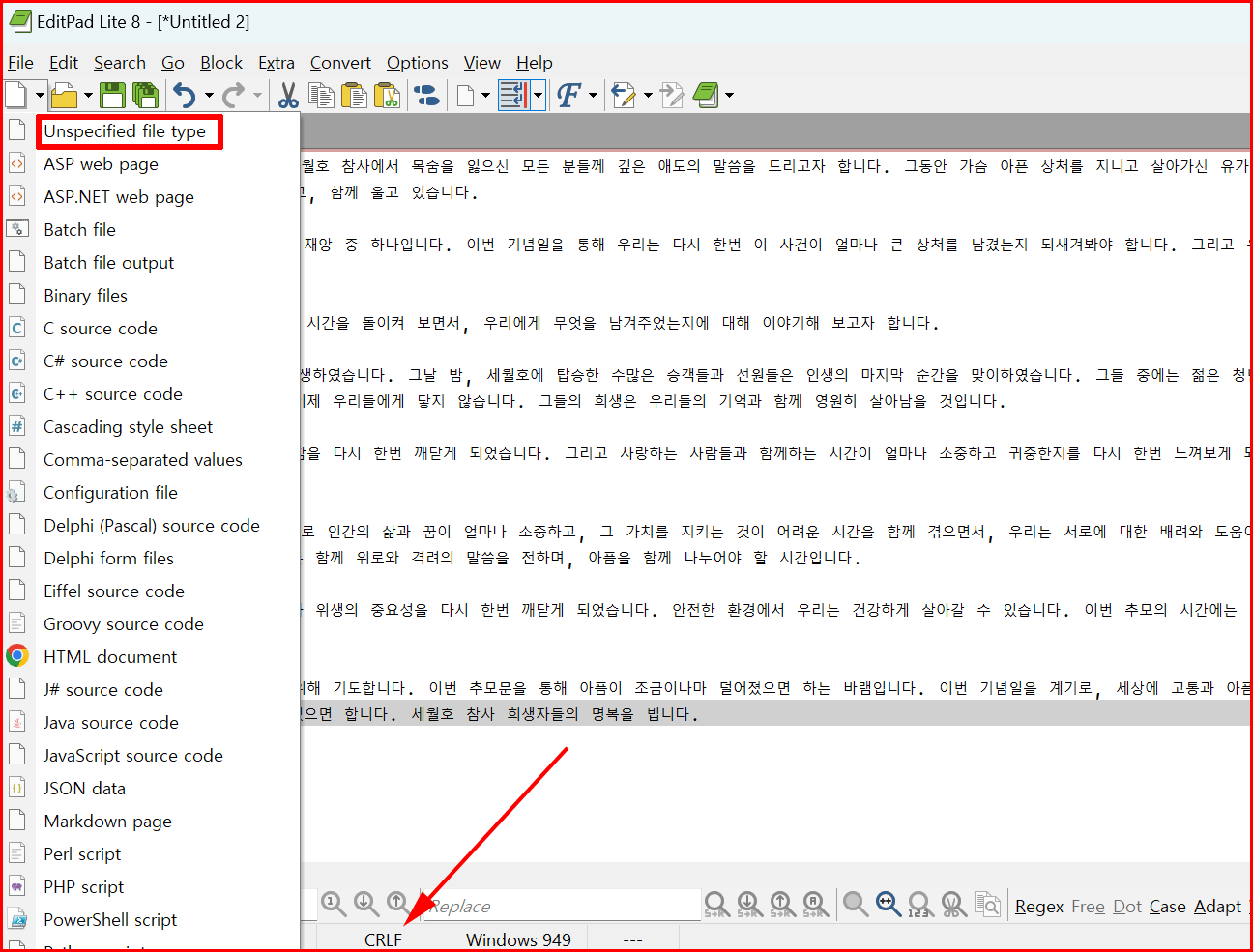The image size is (1253, 952).
Task: Click the Find Previous magnifier up-arrow icon
Action: coord(398,904)
